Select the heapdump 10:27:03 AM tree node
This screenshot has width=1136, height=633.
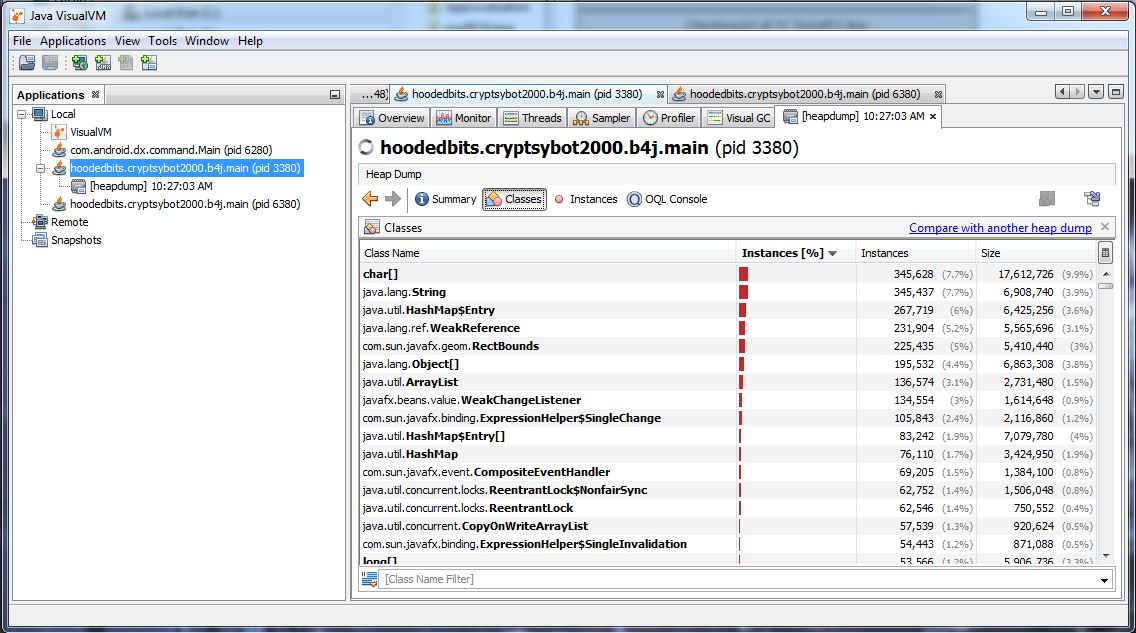pos(151,186)
